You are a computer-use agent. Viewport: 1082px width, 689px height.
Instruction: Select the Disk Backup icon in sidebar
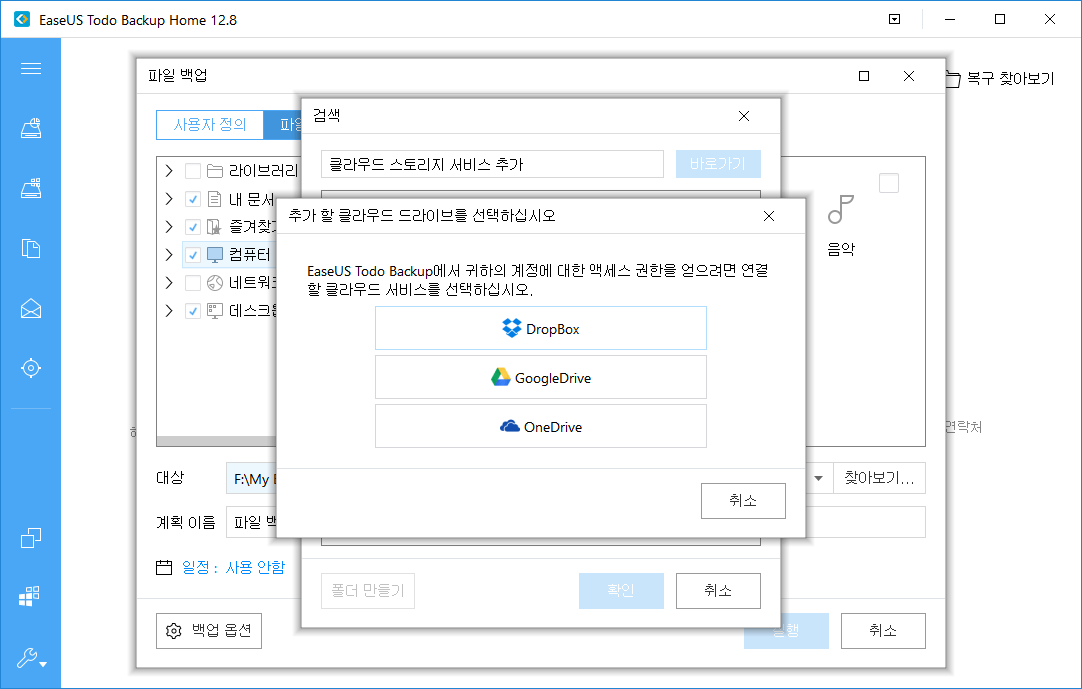pyautogui.click(x=30, y=128)
